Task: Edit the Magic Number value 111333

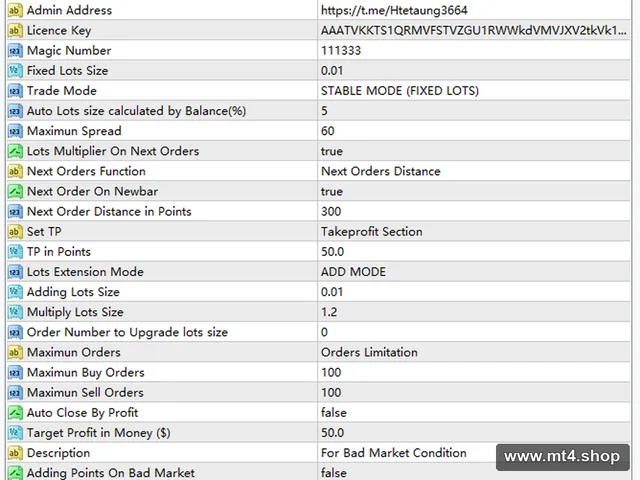Action: 474,51
